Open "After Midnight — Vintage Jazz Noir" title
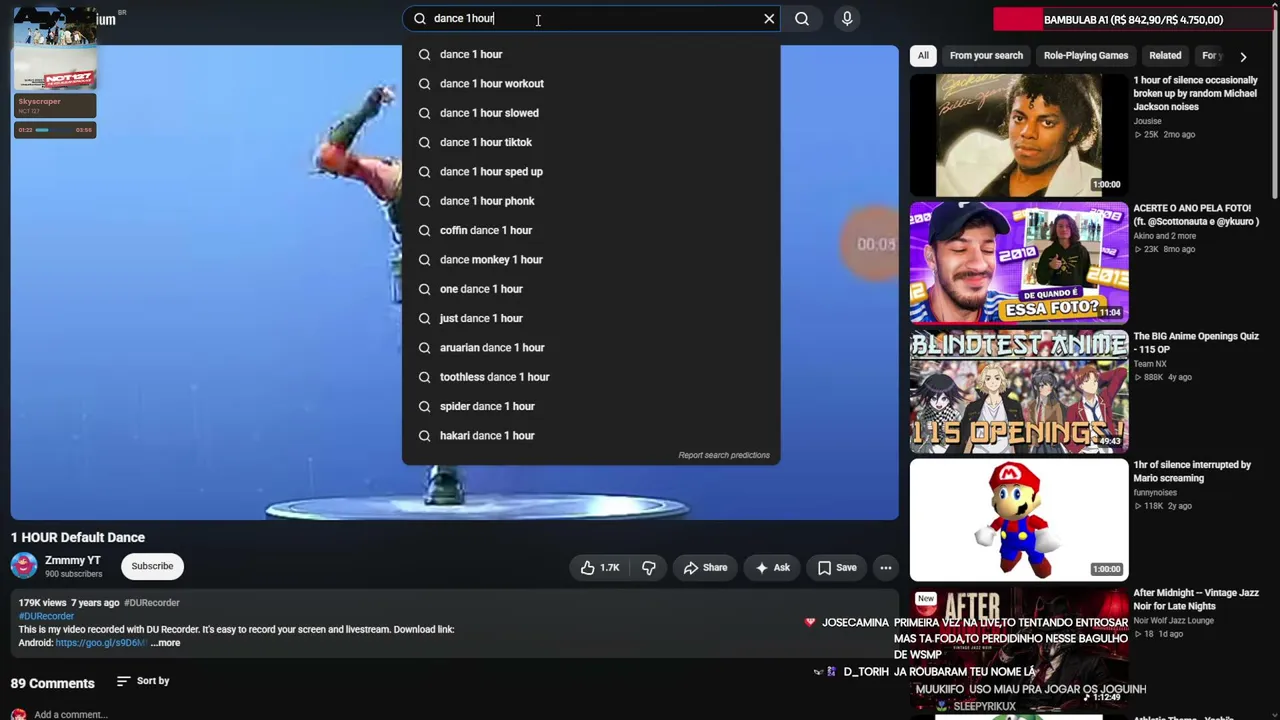The width and height of the screenshot is (1280, 720). [1196, 599]
